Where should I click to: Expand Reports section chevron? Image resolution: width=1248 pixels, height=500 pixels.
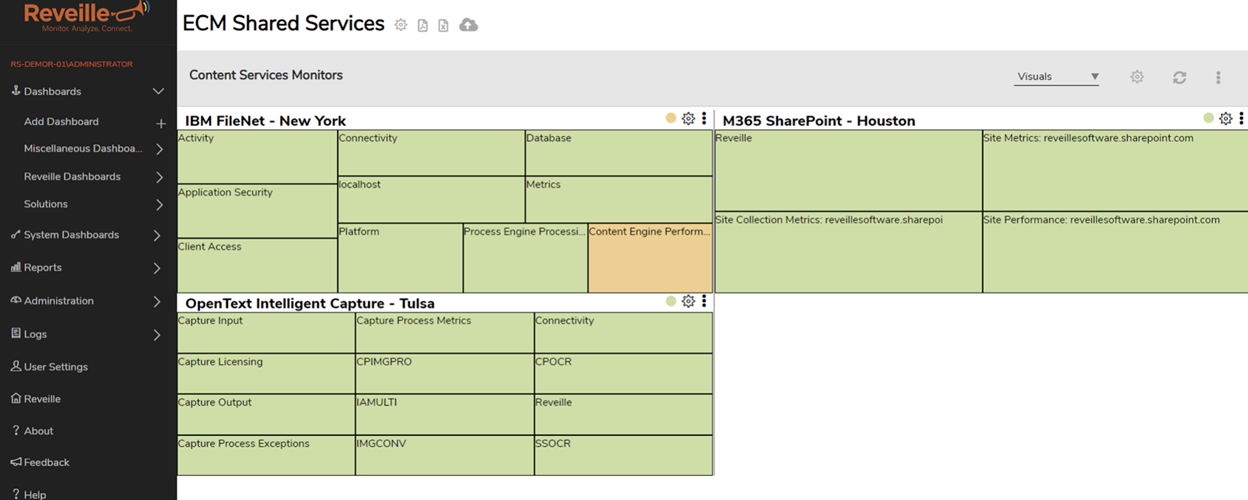(157, 268)
